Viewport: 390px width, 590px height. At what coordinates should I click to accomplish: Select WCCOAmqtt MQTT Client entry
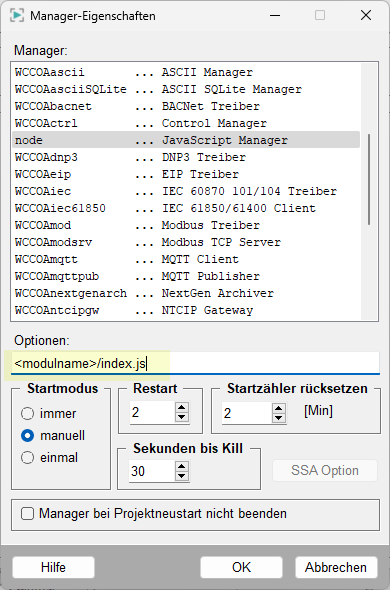point(186,259)
